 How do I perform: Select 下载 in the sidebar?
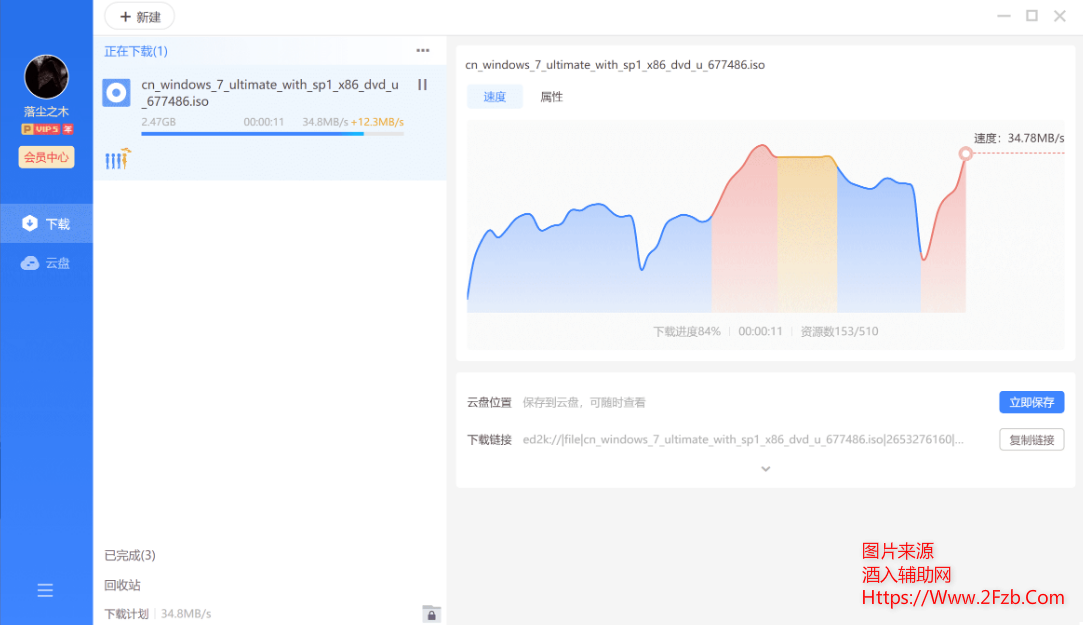(46, 223)
